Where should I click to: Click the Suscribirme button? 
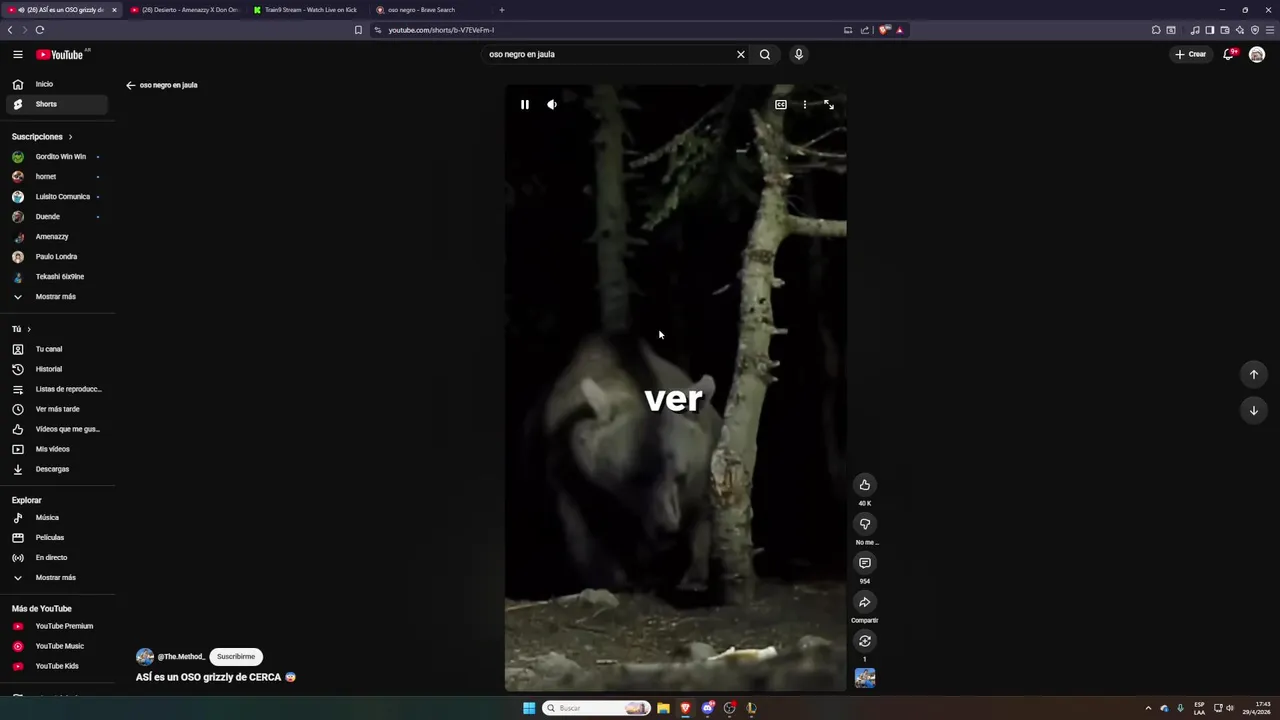pyautogui.click(x=236, y=657)
